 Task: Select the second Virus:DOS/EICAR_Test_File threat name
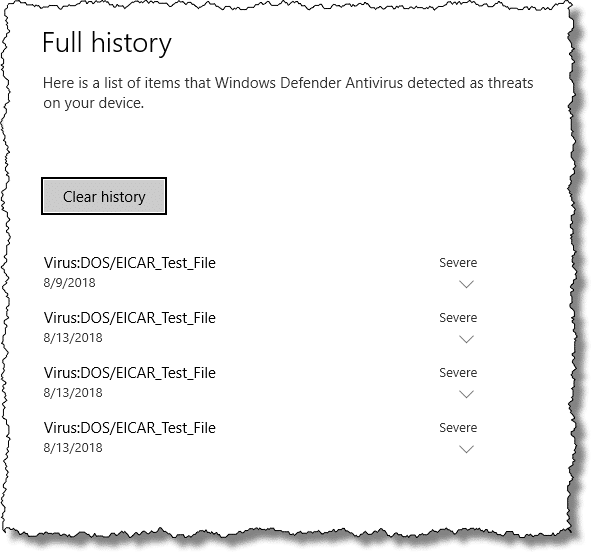coord(130,318)
